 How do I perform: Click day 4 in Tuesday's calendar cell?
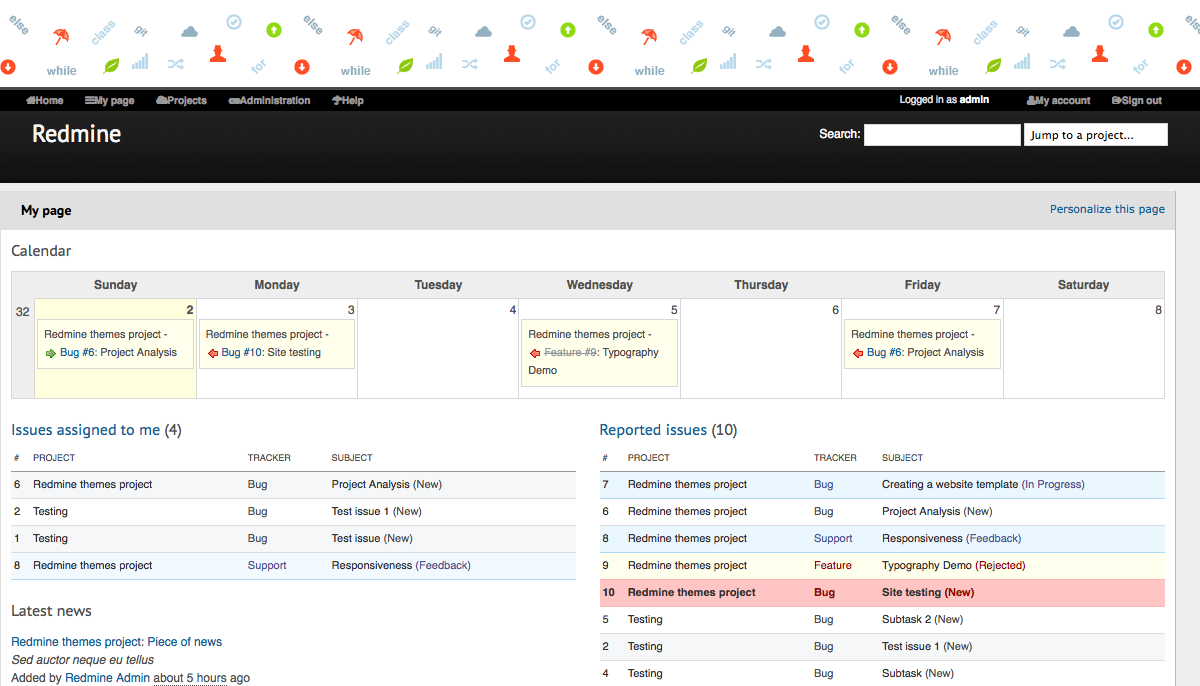pos(513,310)
